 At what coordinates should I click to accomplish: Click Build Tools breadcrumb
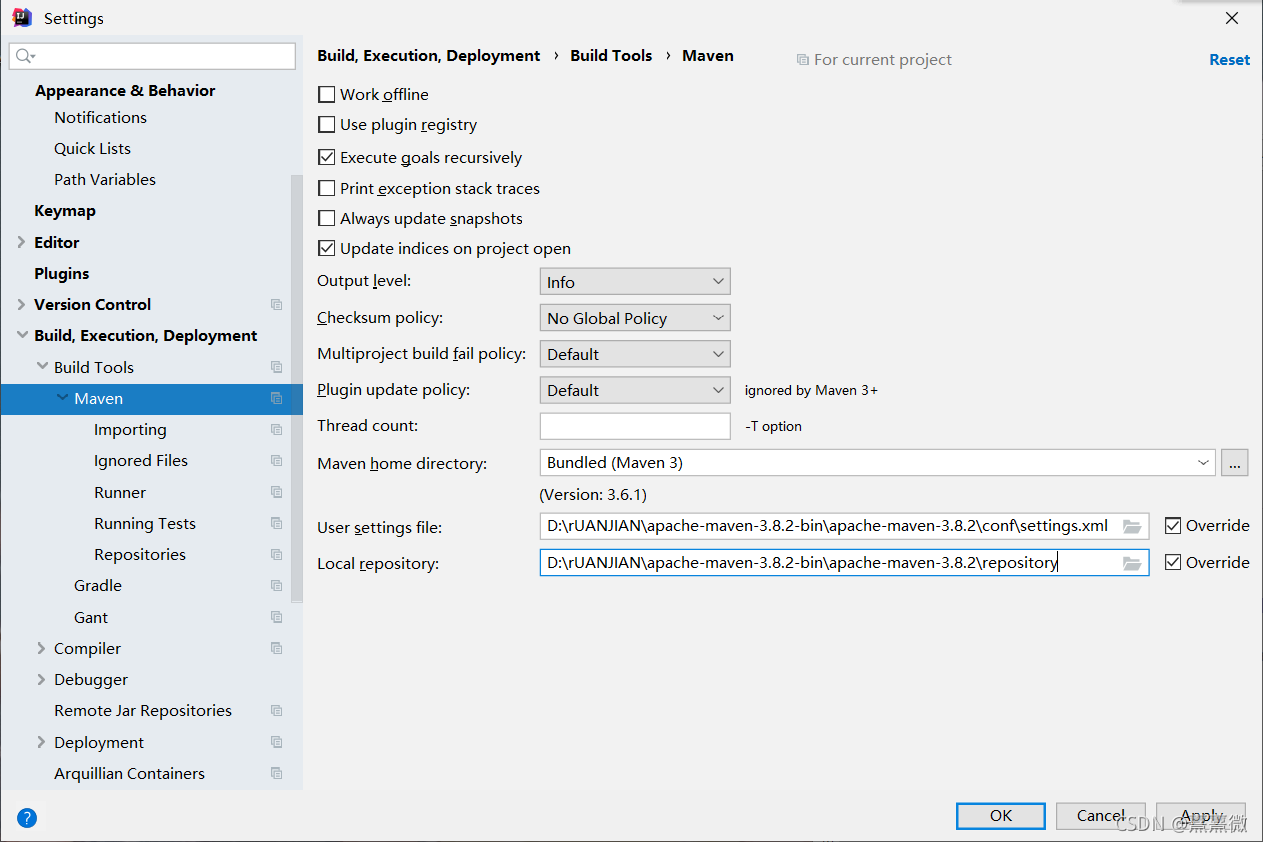[x=611, y=56]
